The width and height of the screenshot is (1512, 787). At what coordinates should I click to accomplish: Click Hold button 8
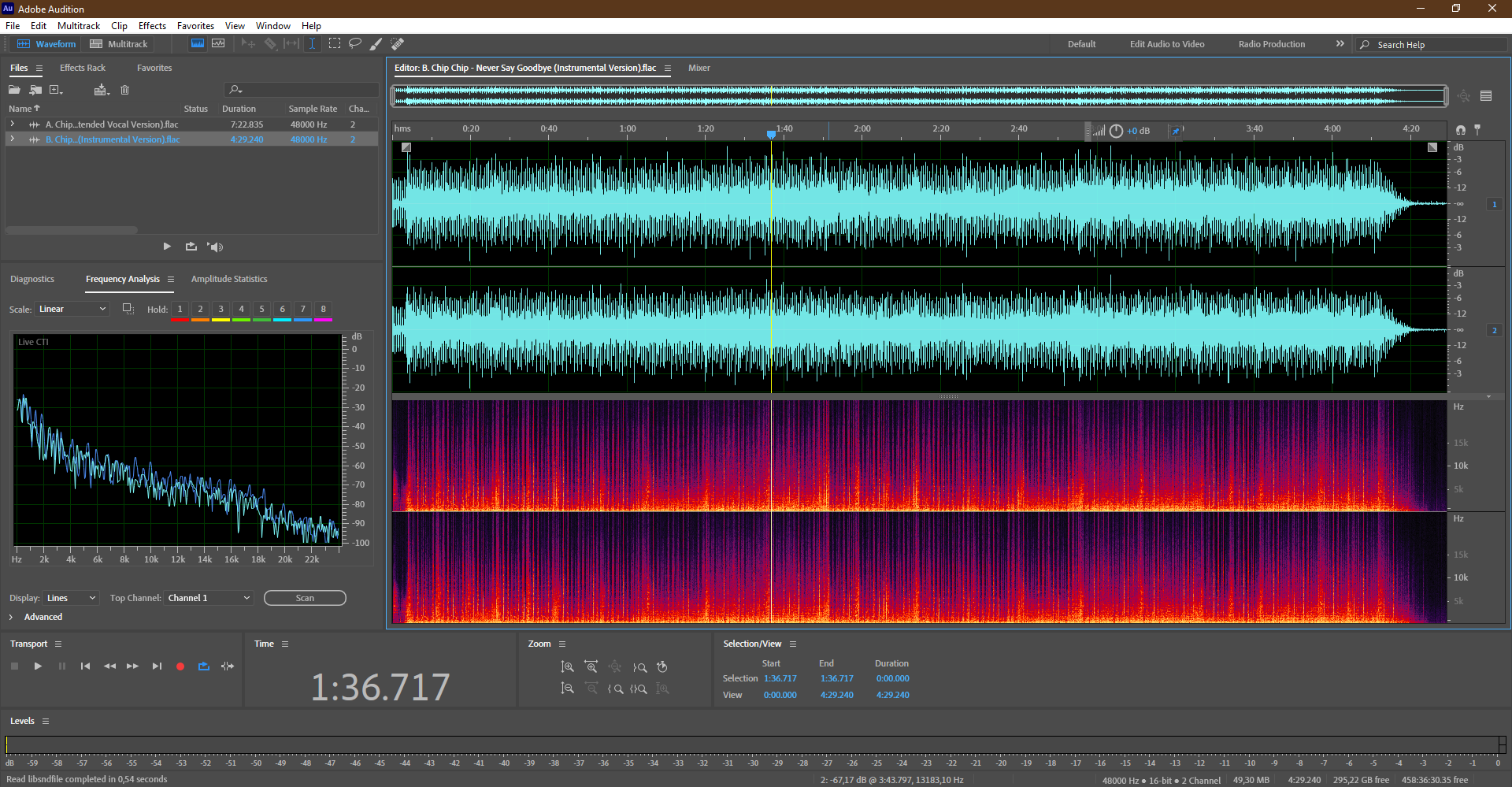(323, 309)
